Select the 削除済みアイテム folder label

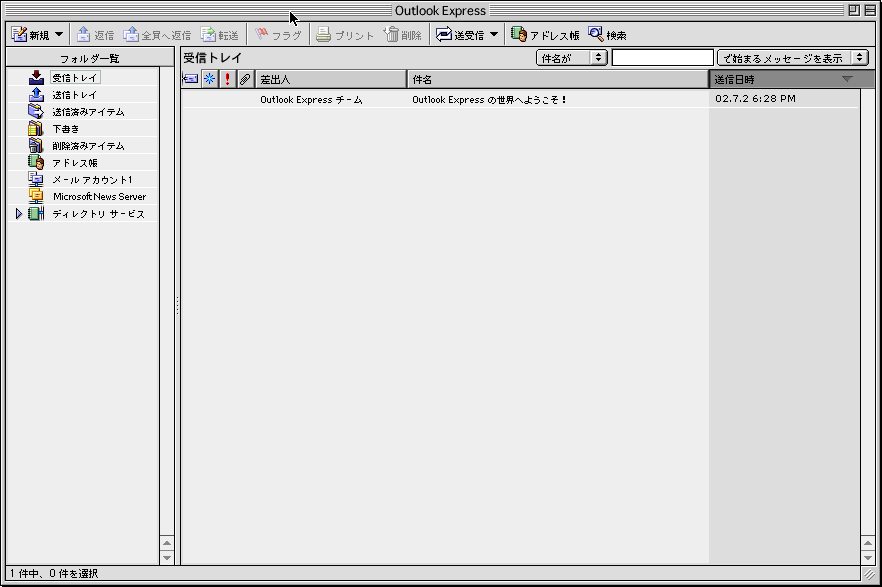point(88,146)
